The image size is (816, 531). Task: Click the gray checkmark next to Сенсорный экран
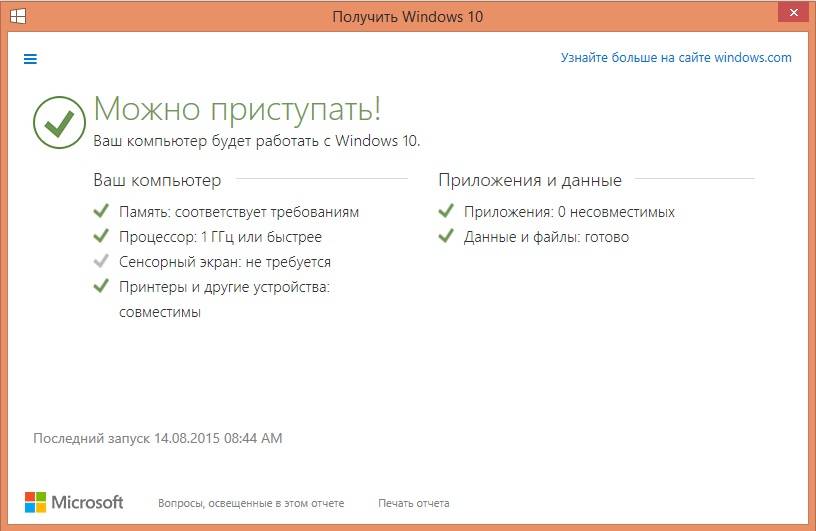pos(101,261)
